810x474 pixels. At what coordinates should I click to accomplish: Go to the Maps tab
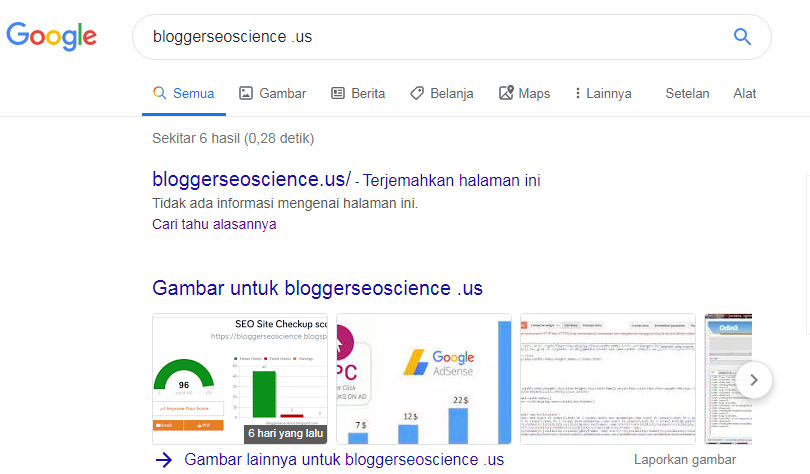[524, 93]
